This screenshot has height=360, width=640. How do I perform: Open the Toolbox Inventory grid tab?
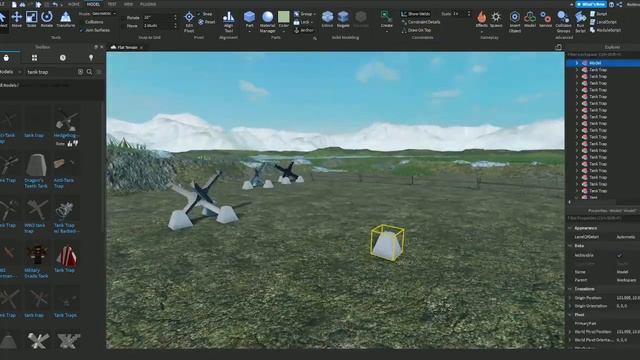click(x=34, y=58)
